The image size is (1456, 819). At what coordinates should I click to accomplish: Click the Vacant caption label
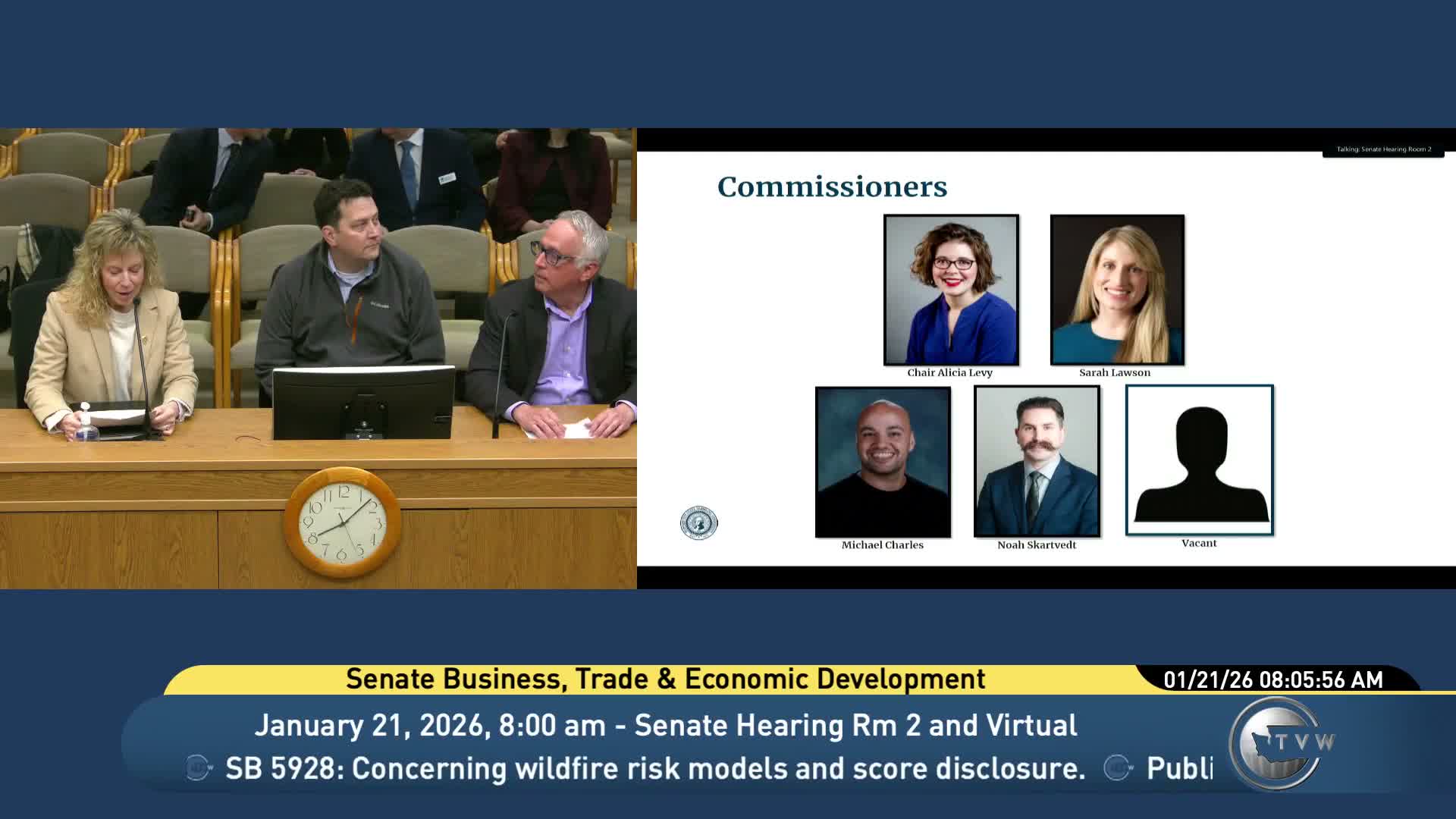coord(1199,543)
